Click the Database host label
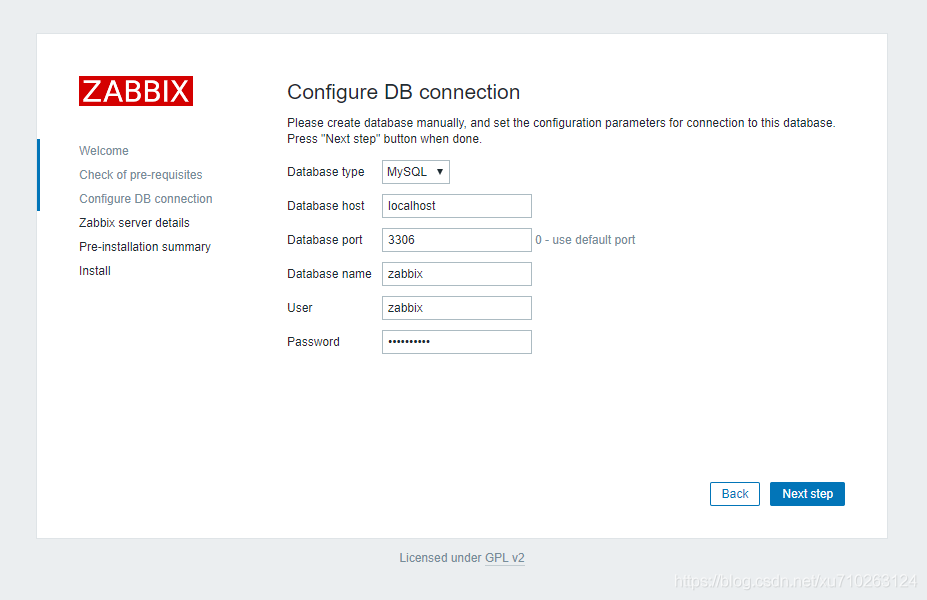The image size is (927, 600). point(326,206)
